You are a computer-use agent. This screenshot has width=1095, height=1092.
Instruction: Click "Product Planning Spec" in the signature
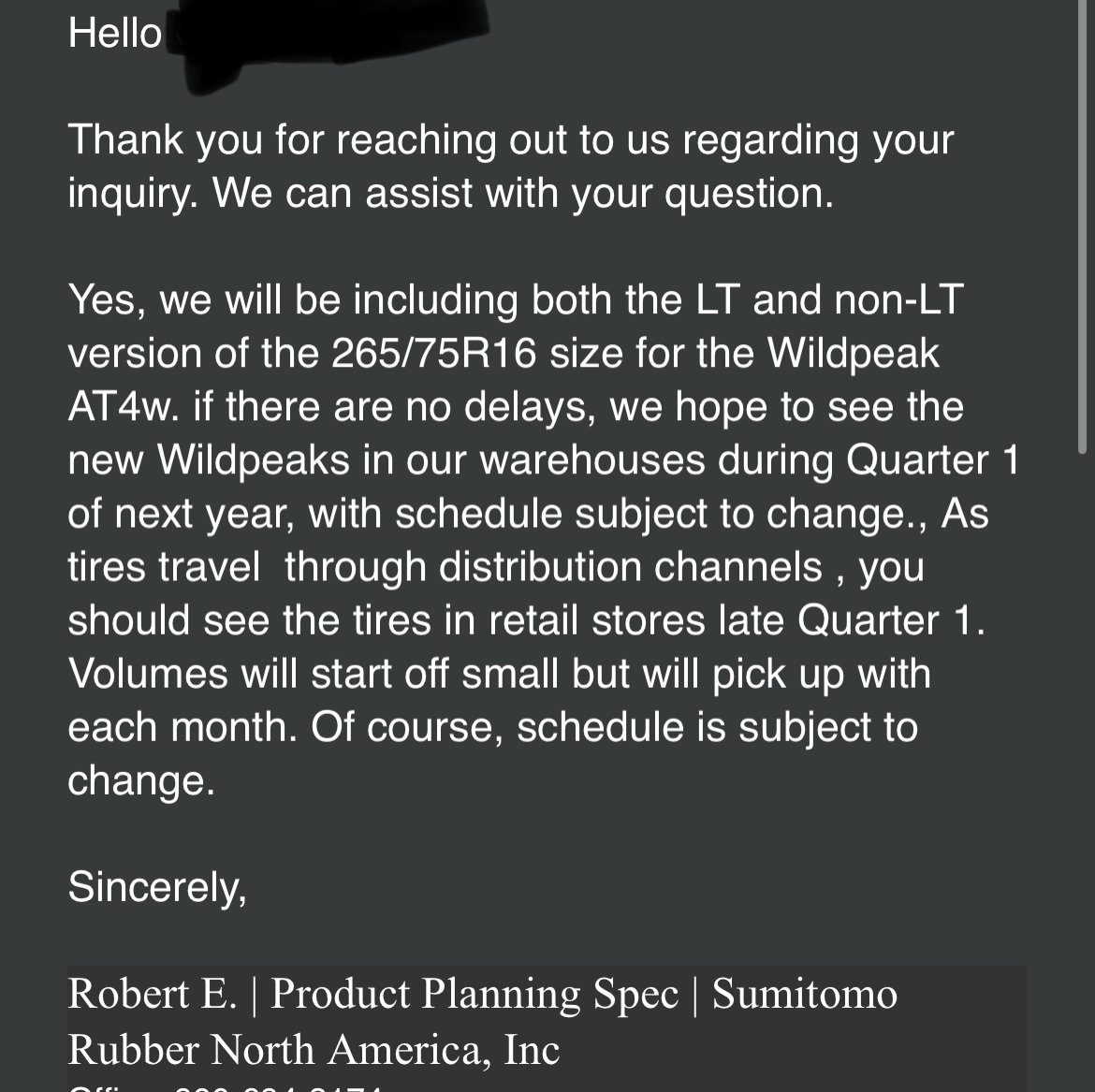[474, 994]
